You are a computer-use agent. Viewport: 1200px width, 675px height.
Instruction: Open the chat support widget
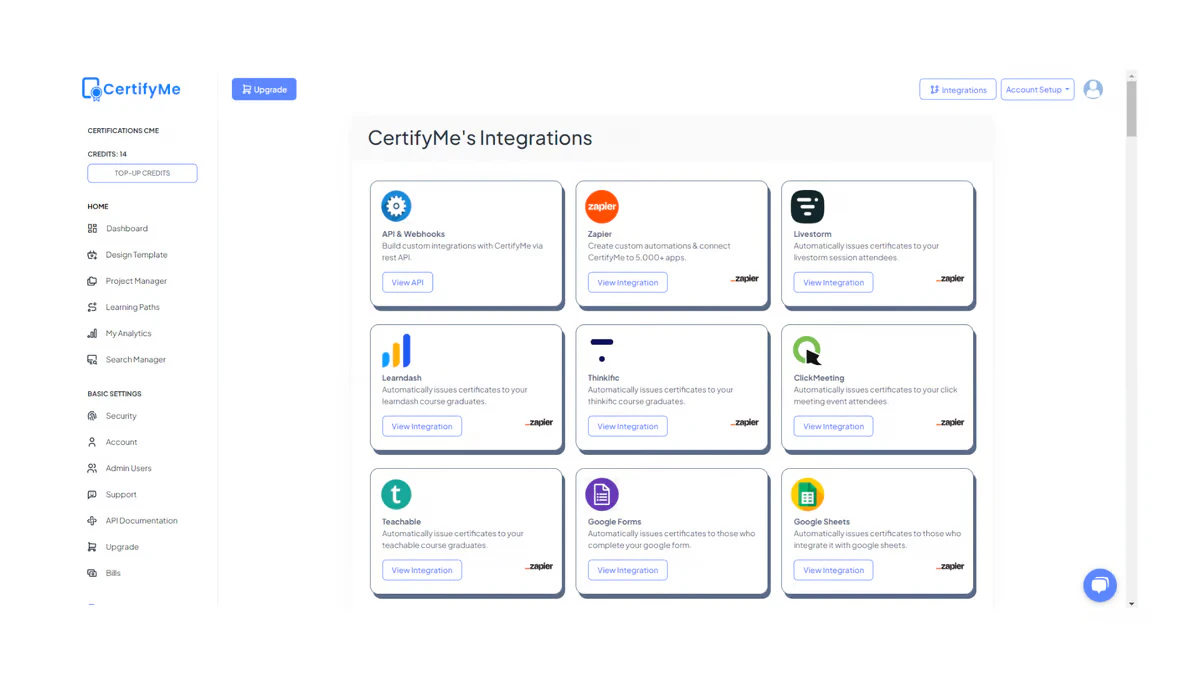(x=1100, y=585)
